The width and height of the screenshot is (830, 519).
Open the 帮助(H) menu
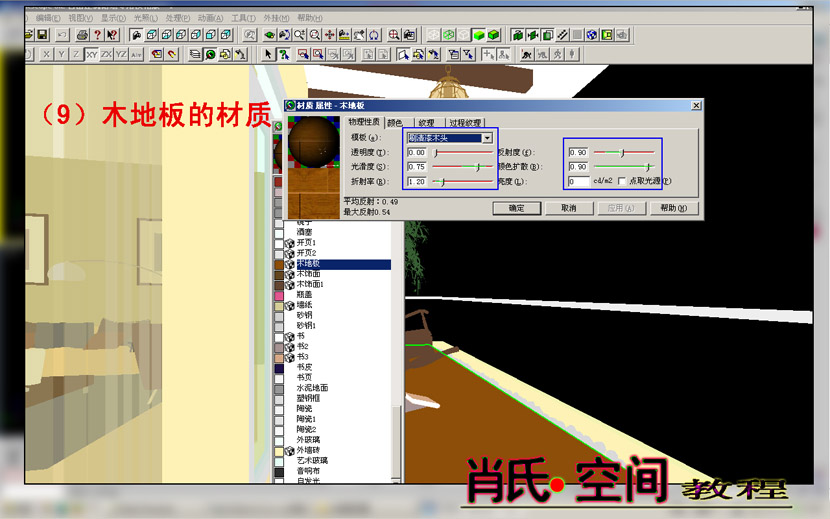(x=310, y=18)
